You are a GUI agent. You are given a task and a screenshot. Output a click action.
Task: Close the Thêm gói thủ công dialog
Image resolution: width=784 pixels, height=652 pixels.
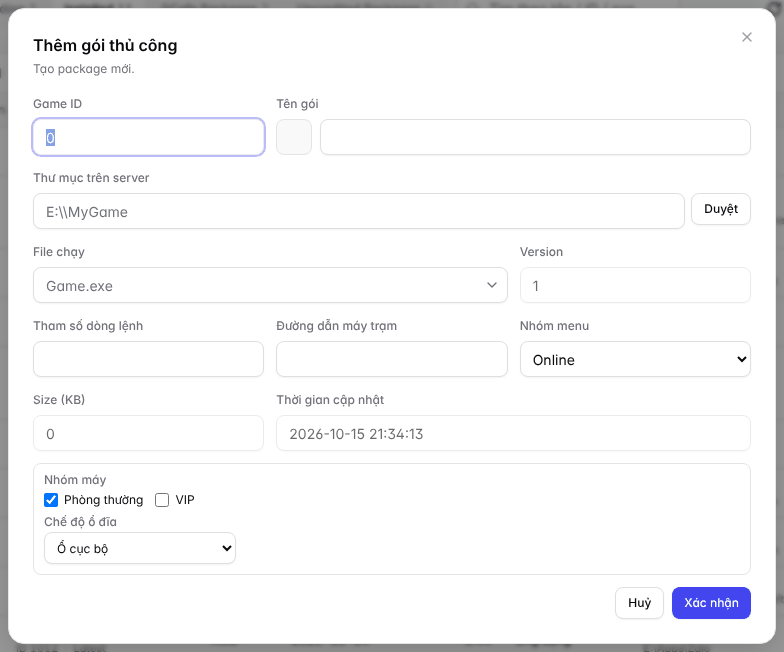(x=746, y=37)
